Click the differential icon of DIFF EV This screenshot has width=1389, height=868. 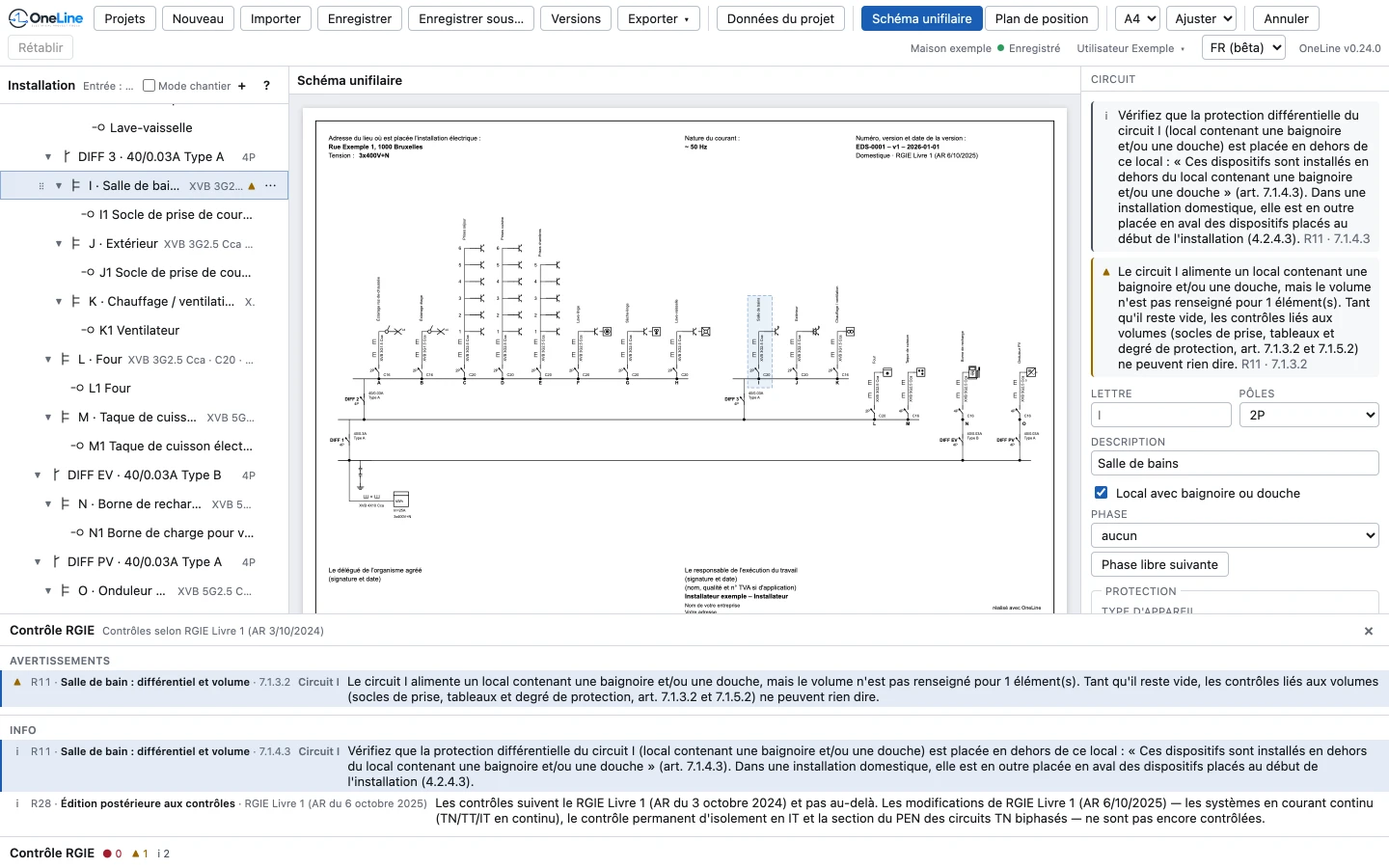(x=55, y=475)
